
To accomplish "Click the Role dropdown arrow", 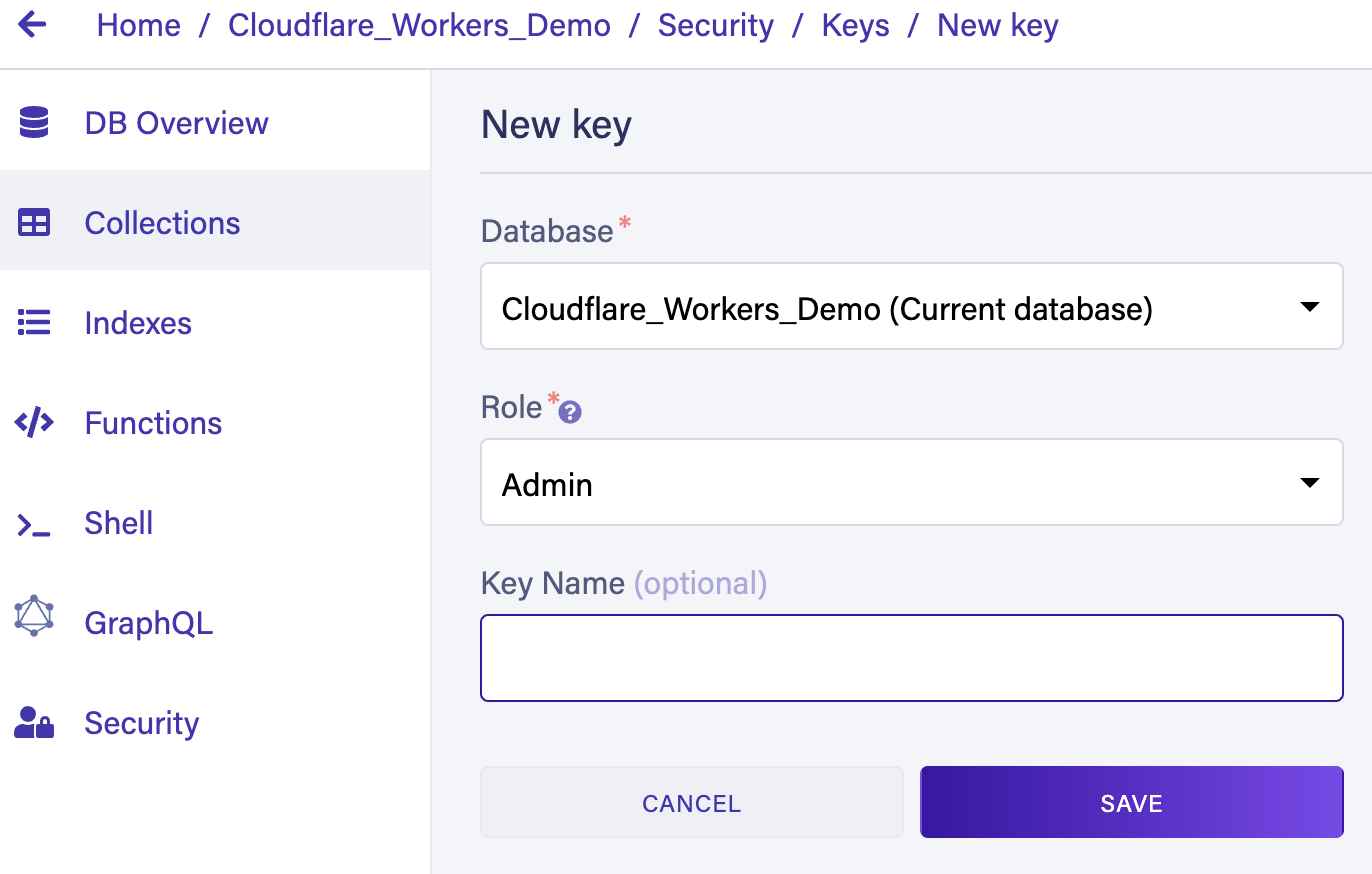I will click(1309, 483).
